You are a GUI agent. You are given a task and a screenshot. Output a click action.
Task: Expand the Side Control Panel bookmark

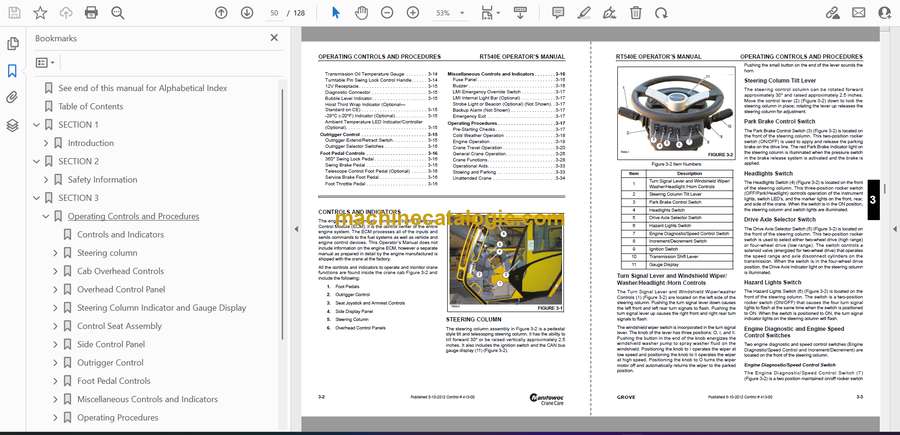(55, 344)
